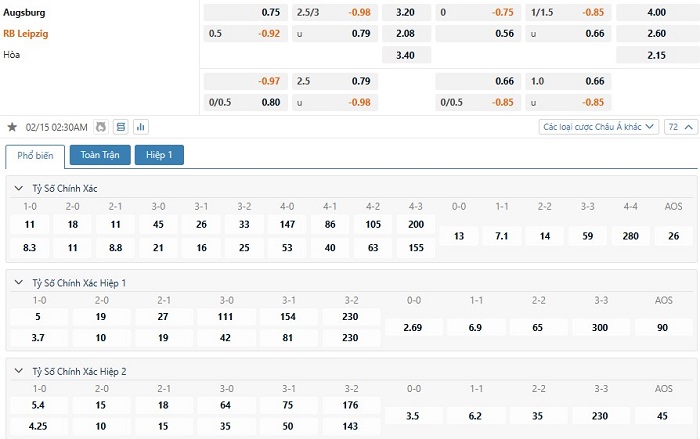Star this match as a favorite
Screen dimensions: 700x439
point(12,127)
